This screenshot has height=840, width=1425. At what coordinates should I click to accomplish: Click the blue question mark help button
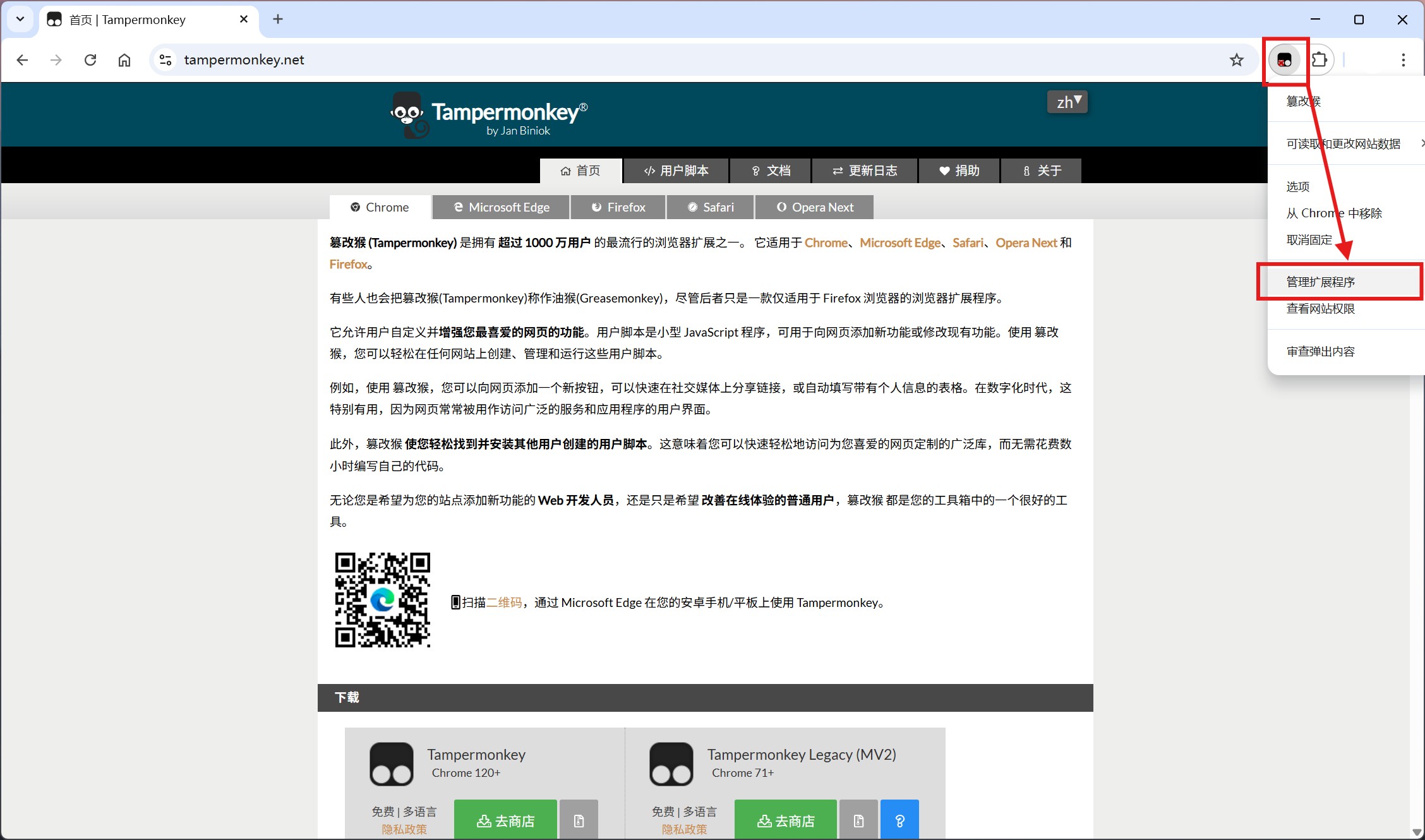click(899, 820)
